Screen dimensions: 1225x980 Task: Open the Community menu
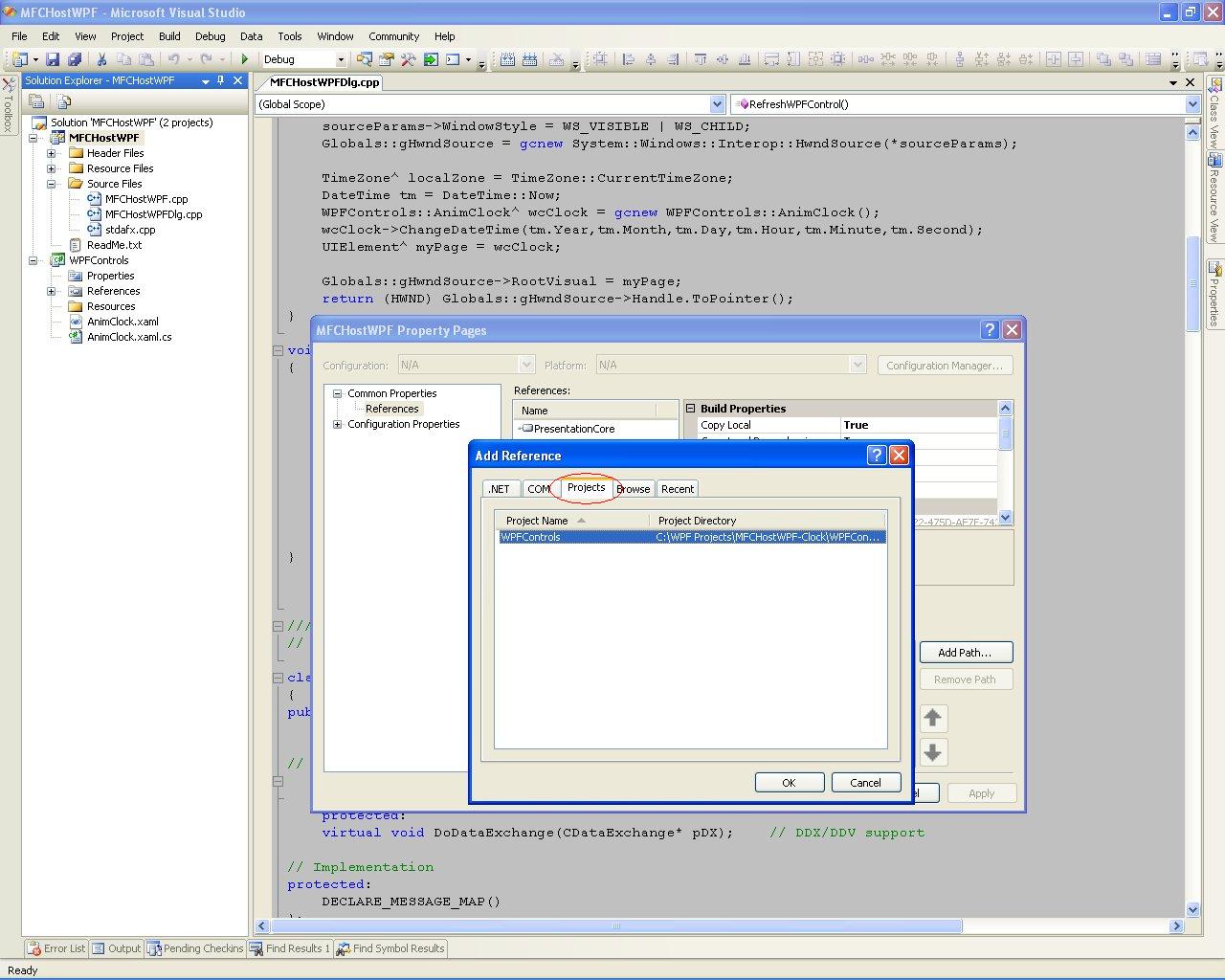(394, 36)
